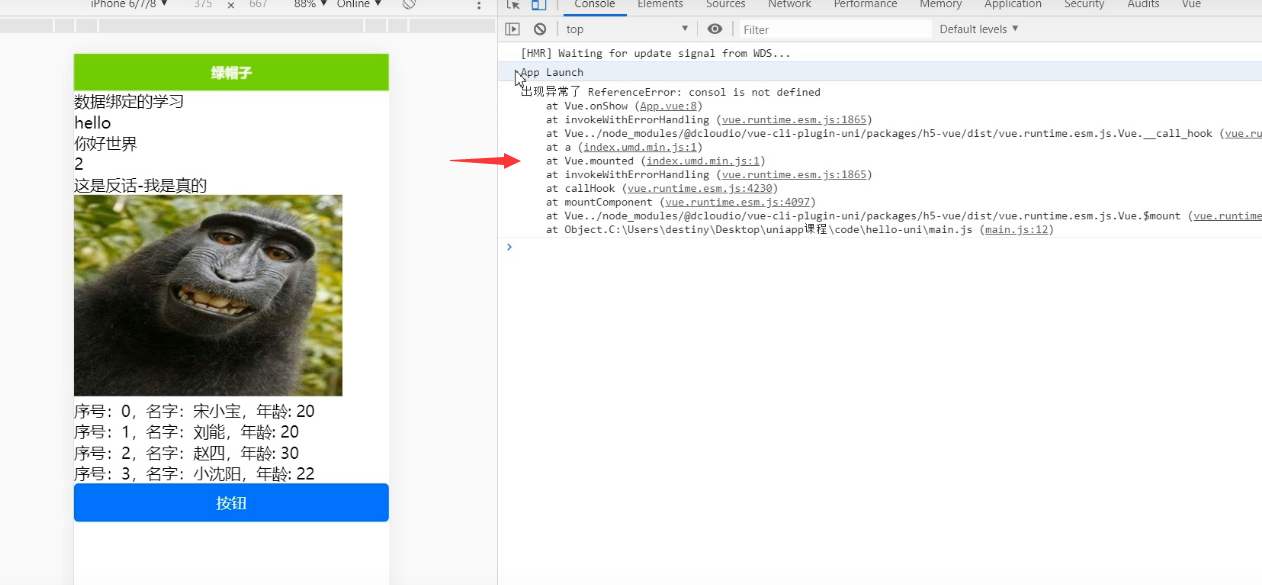Show the console sidebar
The height and width of the screenshot is (585, 1262).
[513, 29]
